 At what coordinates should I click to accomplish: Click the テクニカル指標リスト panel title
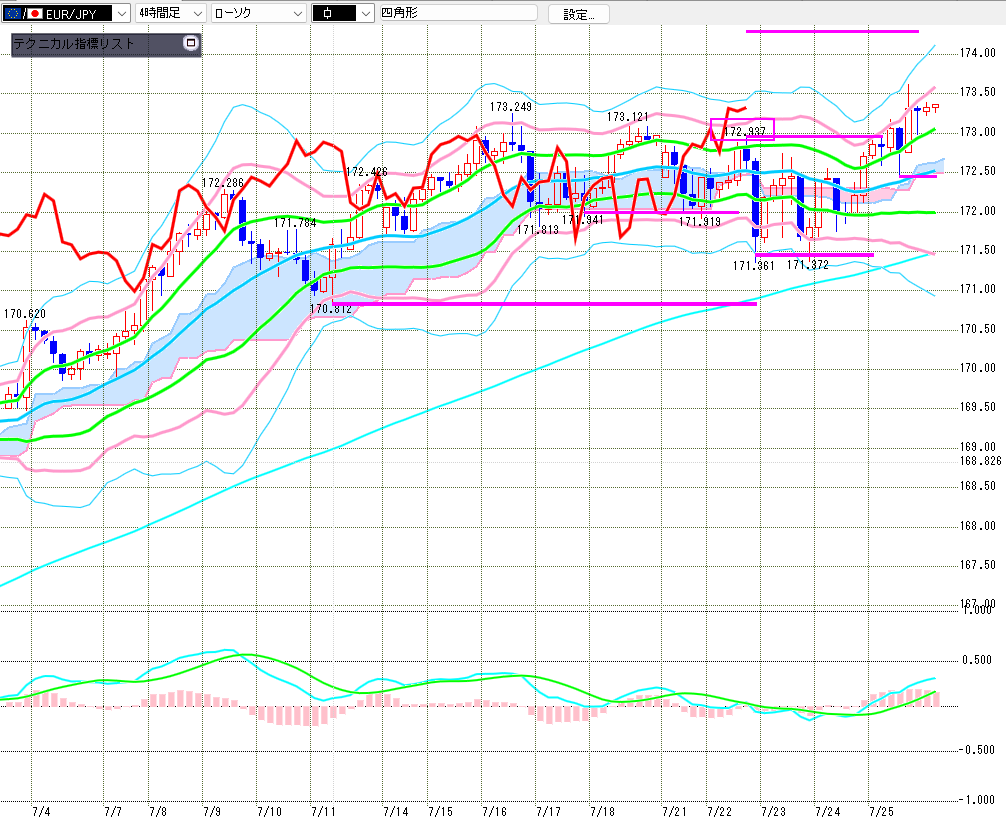74,44
